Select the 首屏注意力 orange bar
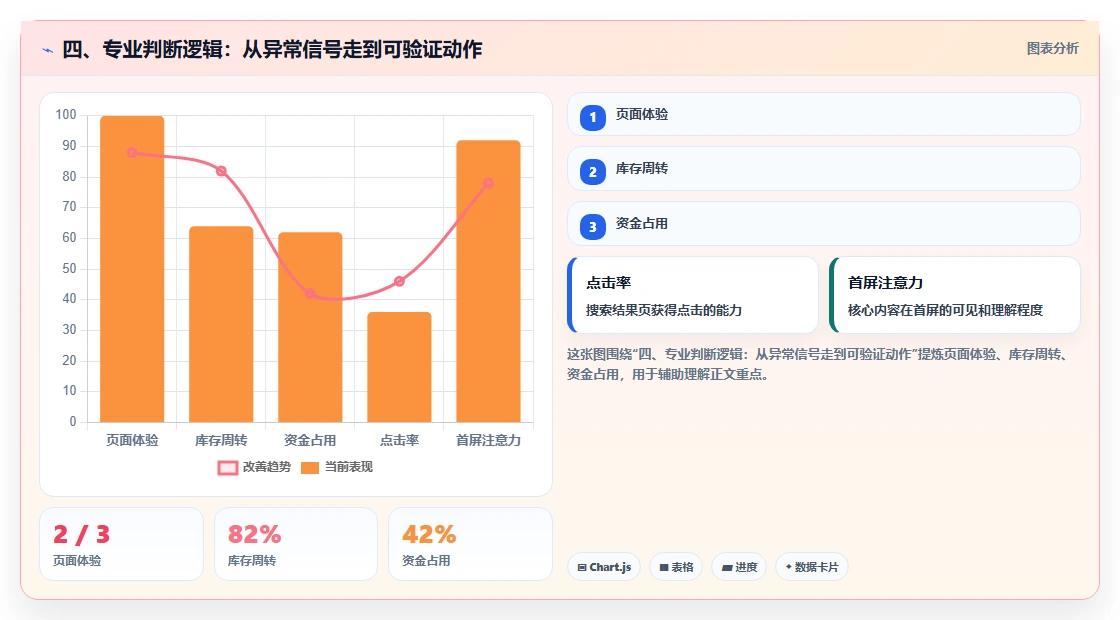 point(489,281)
